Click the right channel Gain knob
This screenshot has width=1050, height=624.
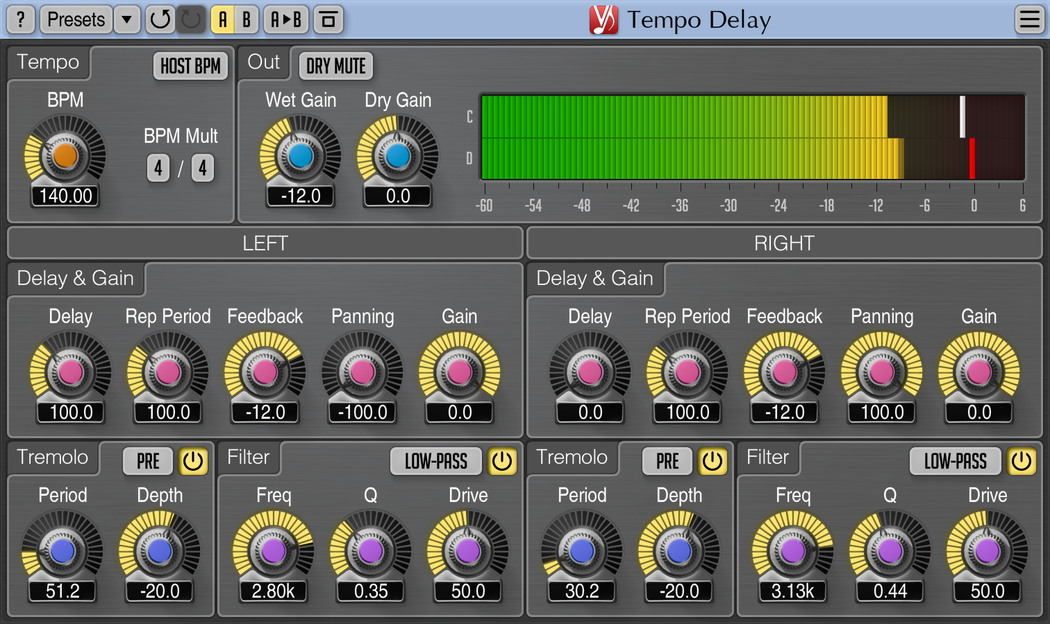tap(979, 372)
